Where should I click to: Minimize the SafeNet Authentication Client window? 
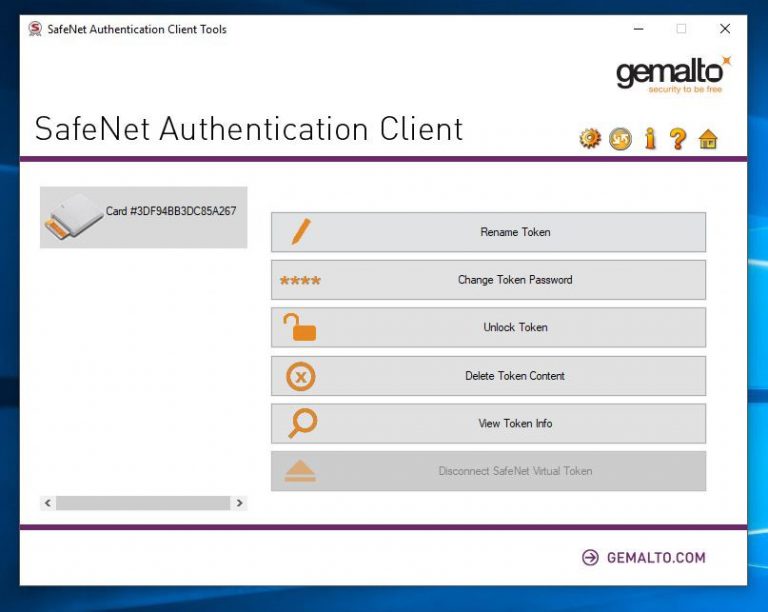pyautogui.click(x=637, y=29)
